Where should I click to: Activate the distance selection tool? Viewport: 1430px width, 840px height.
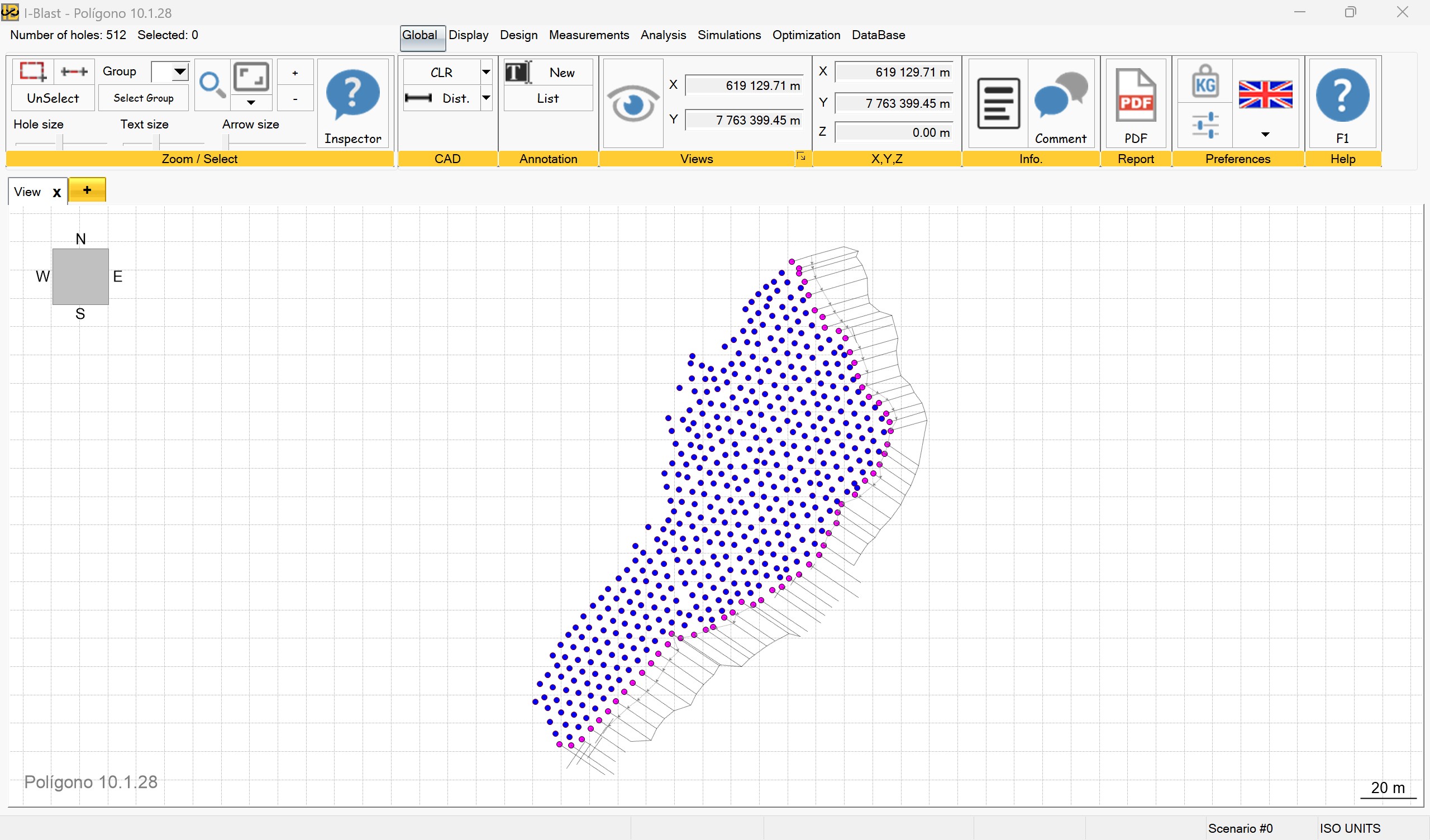tap(74, 70)
